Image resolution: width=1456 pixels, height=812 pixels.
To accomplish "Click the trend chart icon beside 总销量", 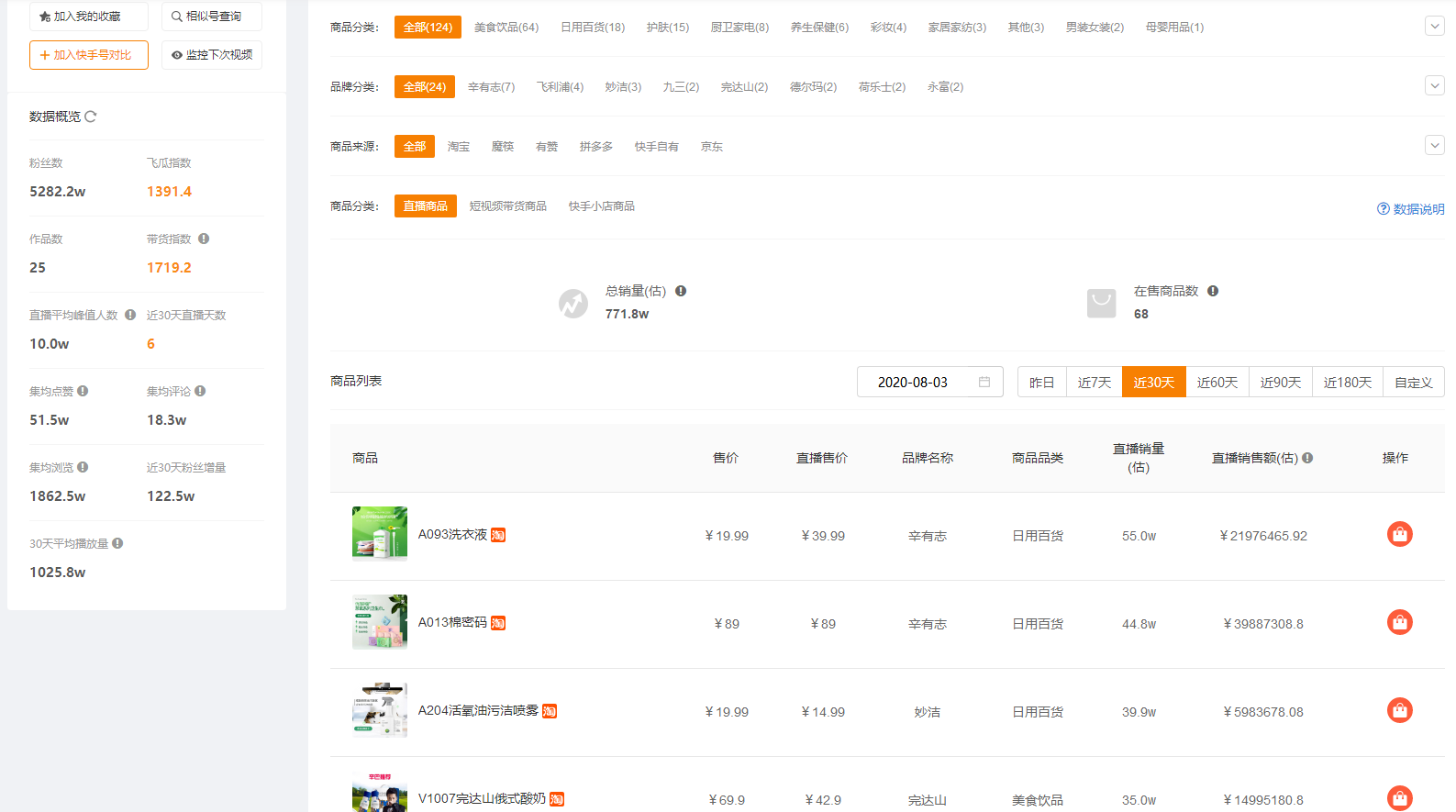I will [x=573, y=303].
